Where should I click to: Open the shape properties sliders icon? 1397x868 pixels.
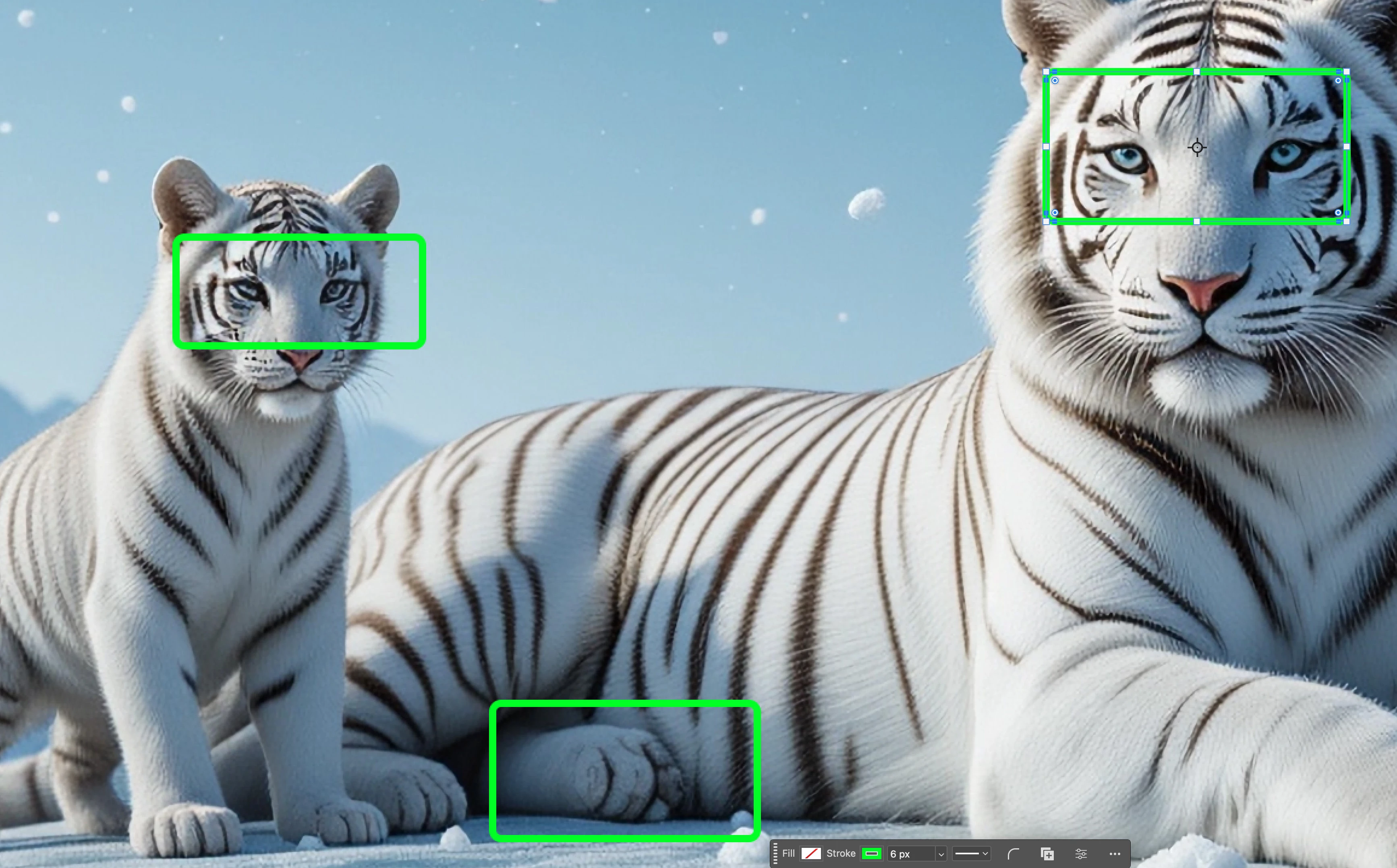tap(1080, 854)
